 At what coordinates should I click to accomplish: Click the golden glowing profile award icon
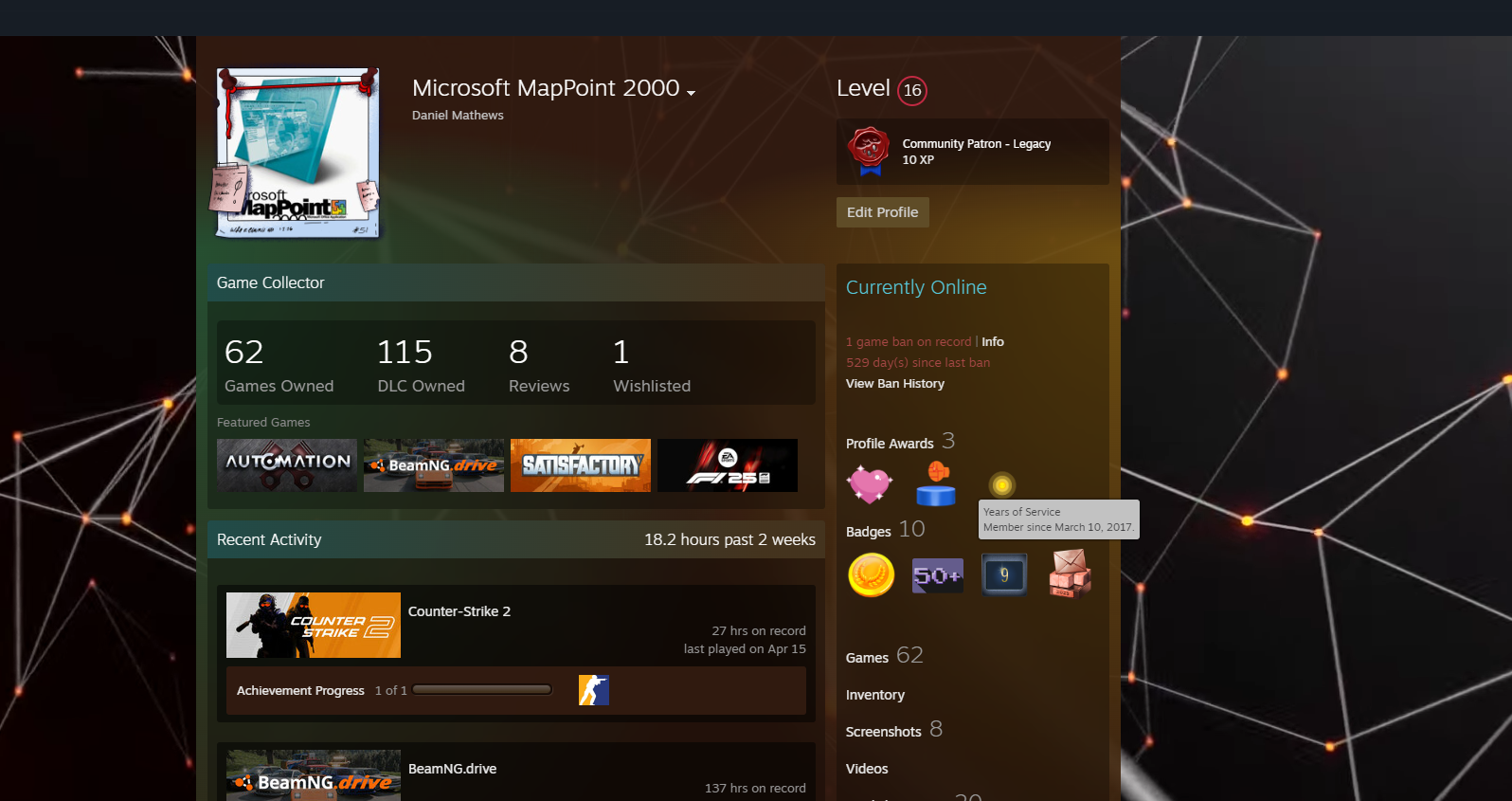point(1001,484)
